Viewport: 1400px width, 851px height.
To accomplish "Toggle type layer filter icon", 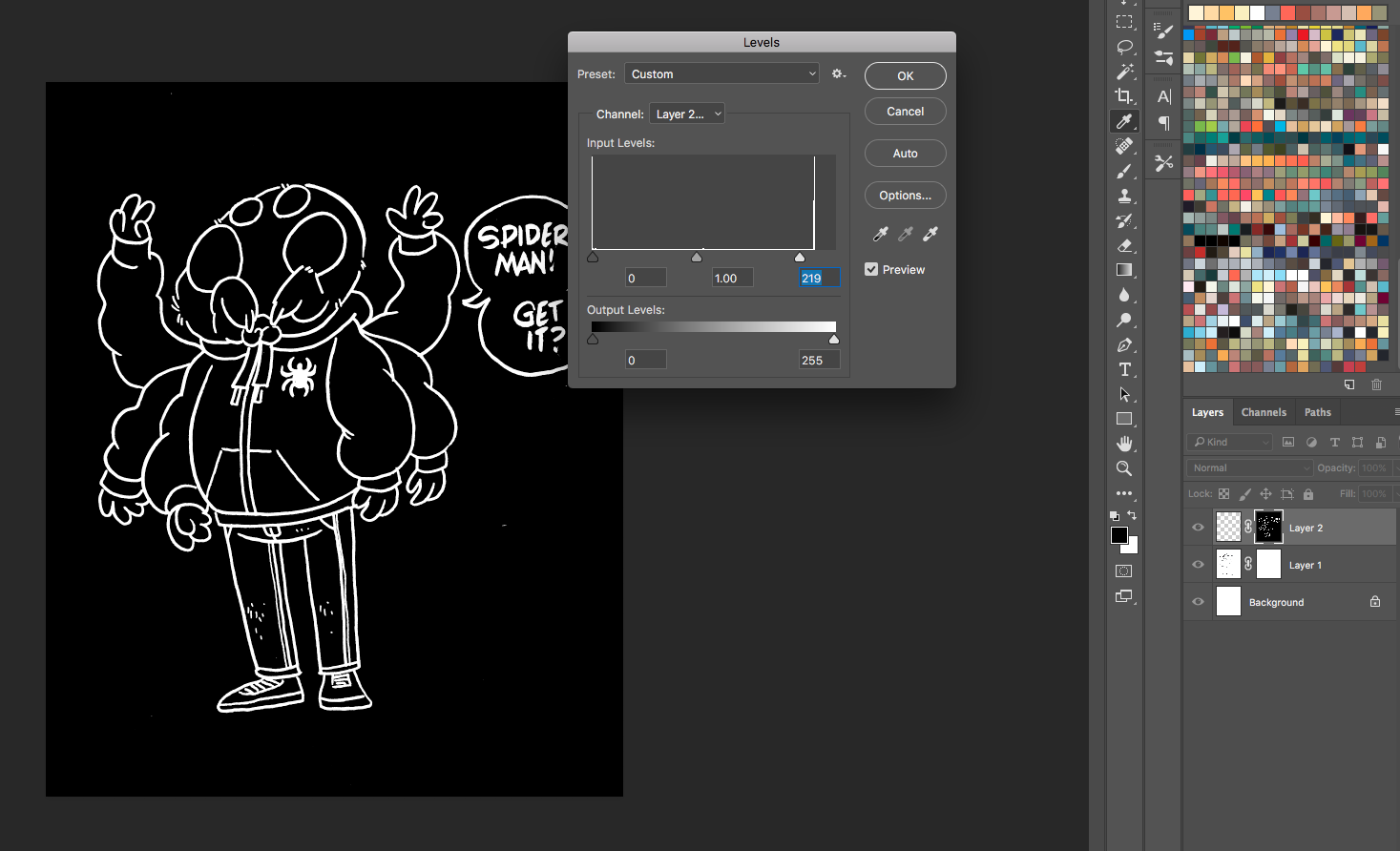I will [x=1334, y=442].
